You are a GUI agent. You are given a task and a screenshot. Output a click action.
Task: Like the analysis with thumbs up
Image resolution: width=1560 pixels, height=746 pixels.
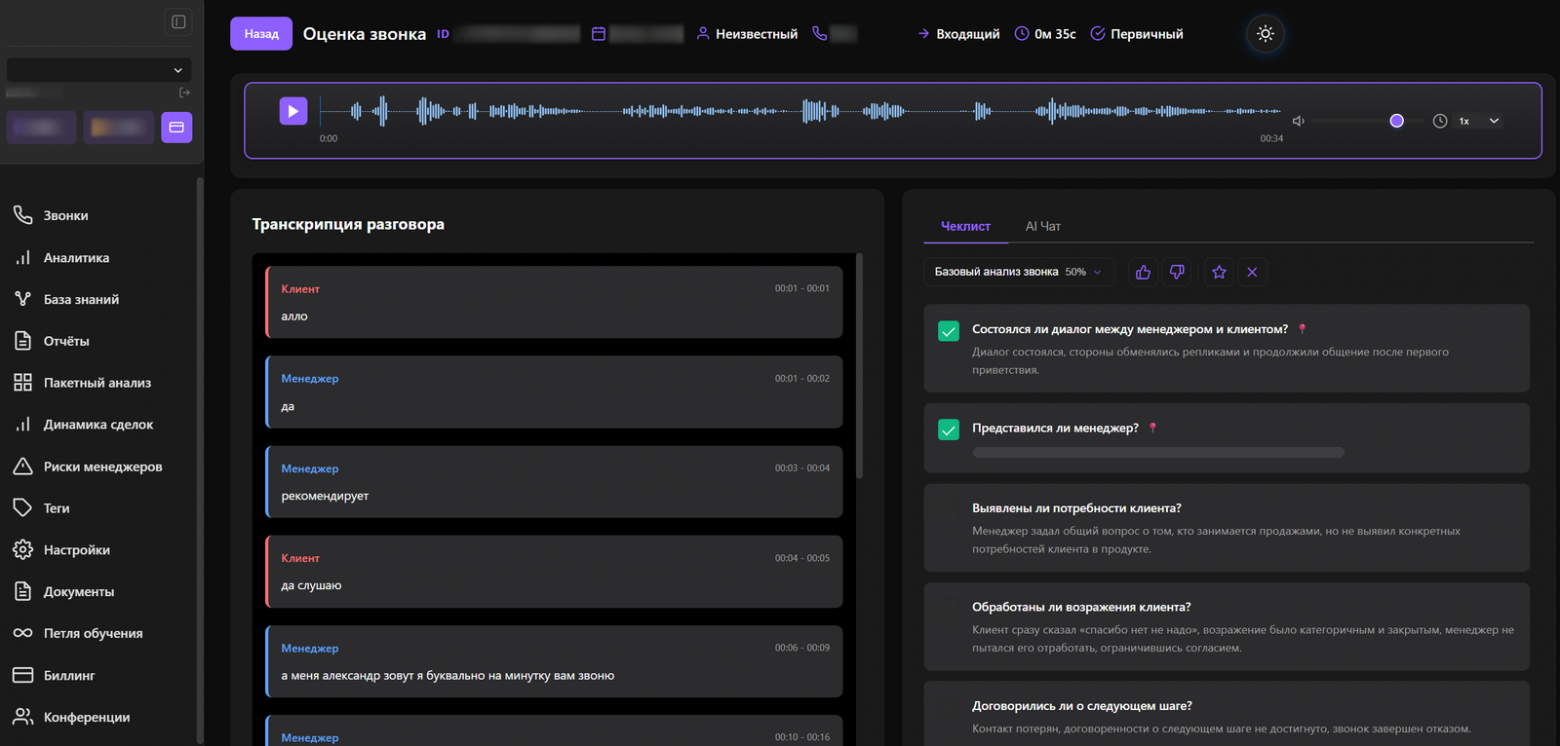point(1144,272)
